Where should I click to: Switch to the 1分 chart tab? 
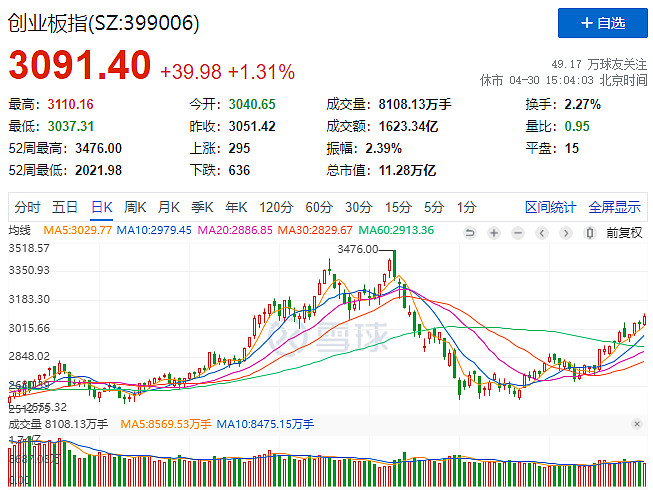tap(466, 207)
